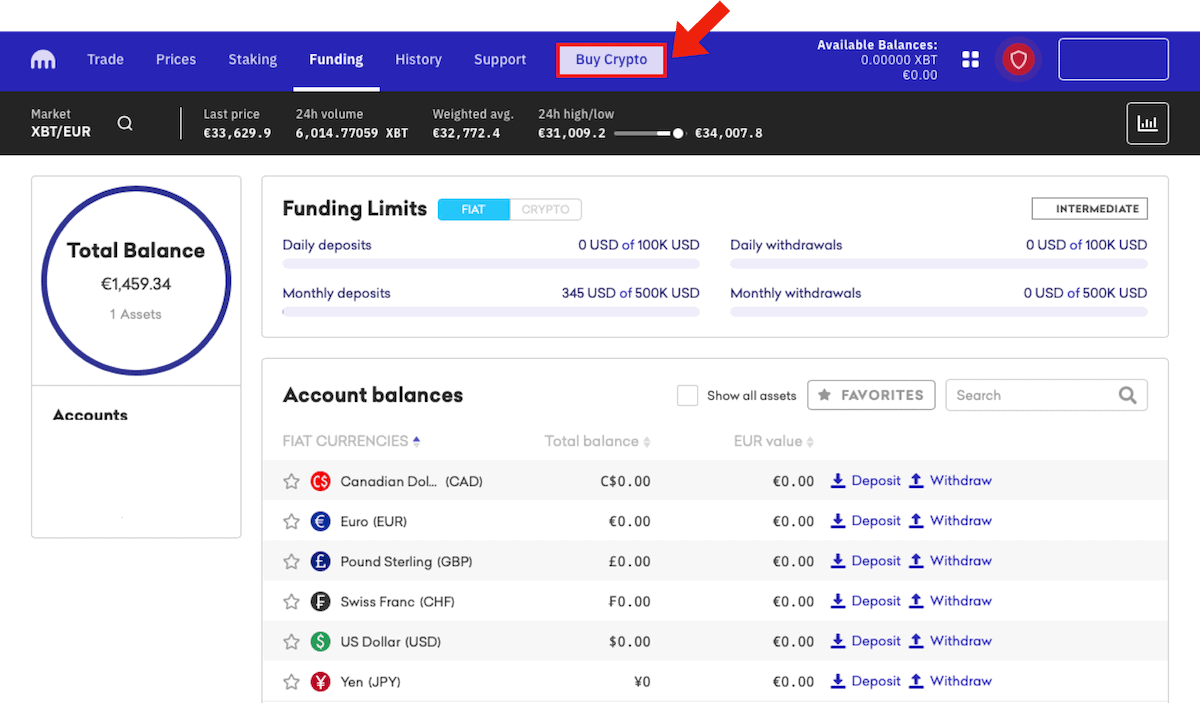
Task: Open the chart icon button
Action: [x=1147, y=124]
